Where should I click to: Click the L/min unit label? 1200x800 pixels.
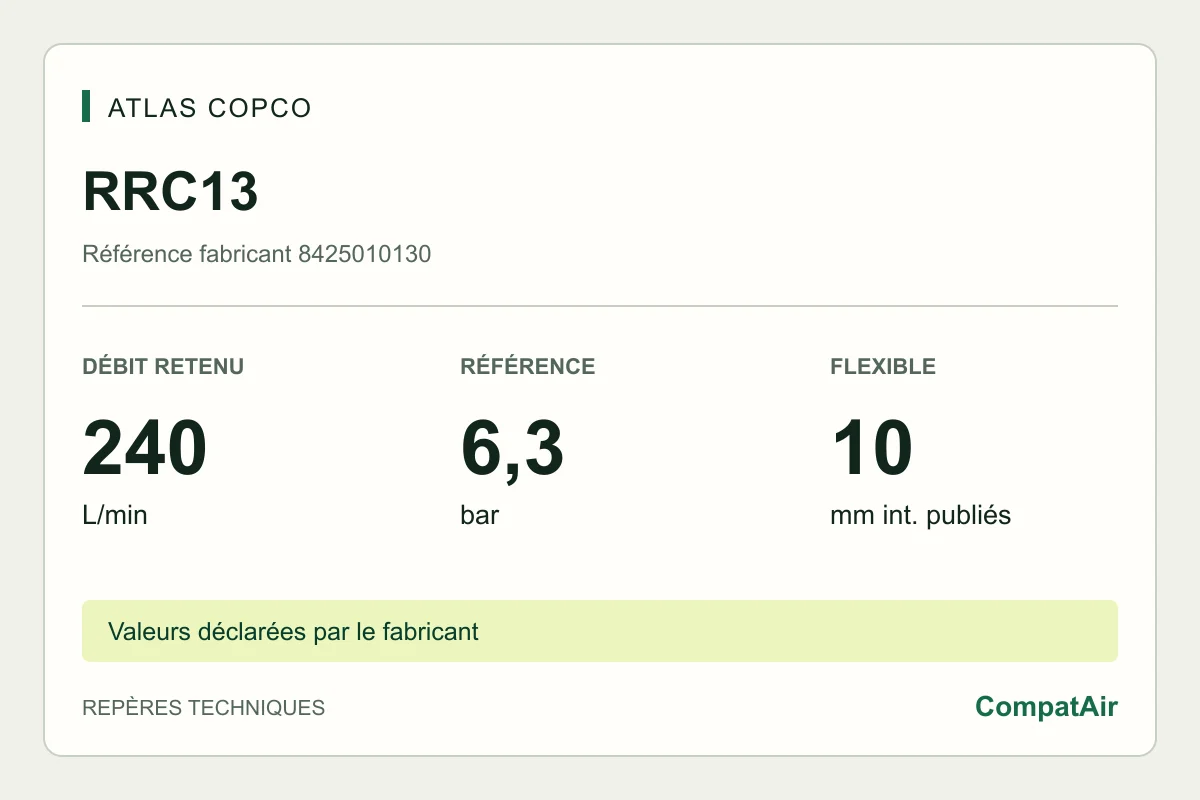pos(115,516)
